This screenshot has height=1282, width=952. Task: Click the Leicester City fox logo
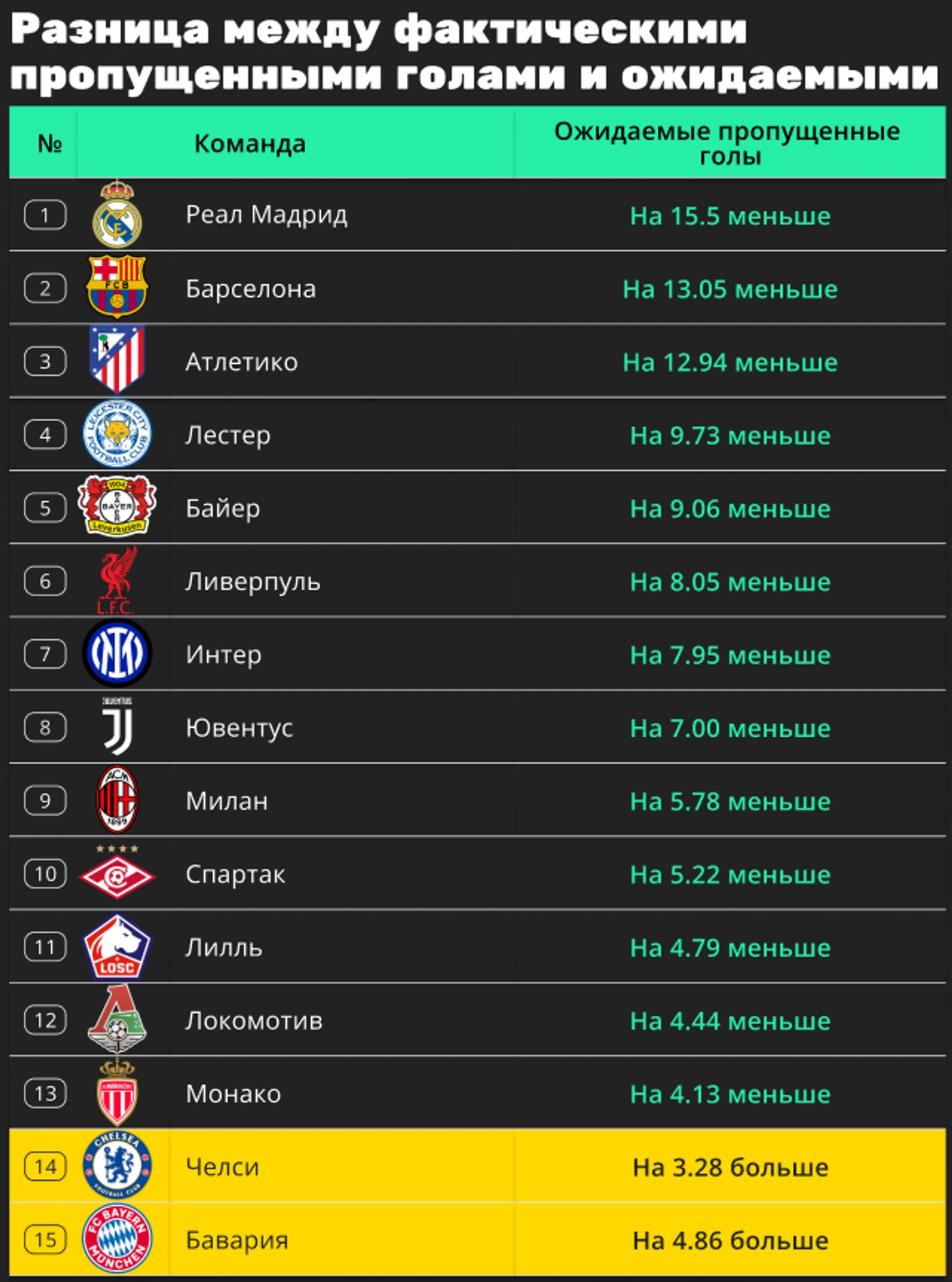[117, 434]
